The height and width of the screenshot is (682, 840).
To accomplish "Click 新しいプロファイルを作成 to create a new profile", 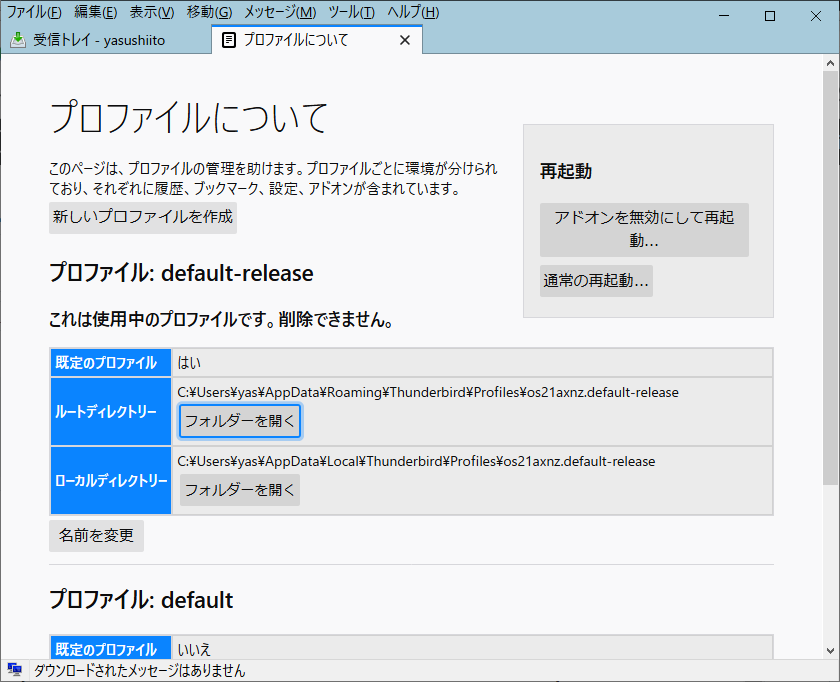I will (x=142, y=218).
